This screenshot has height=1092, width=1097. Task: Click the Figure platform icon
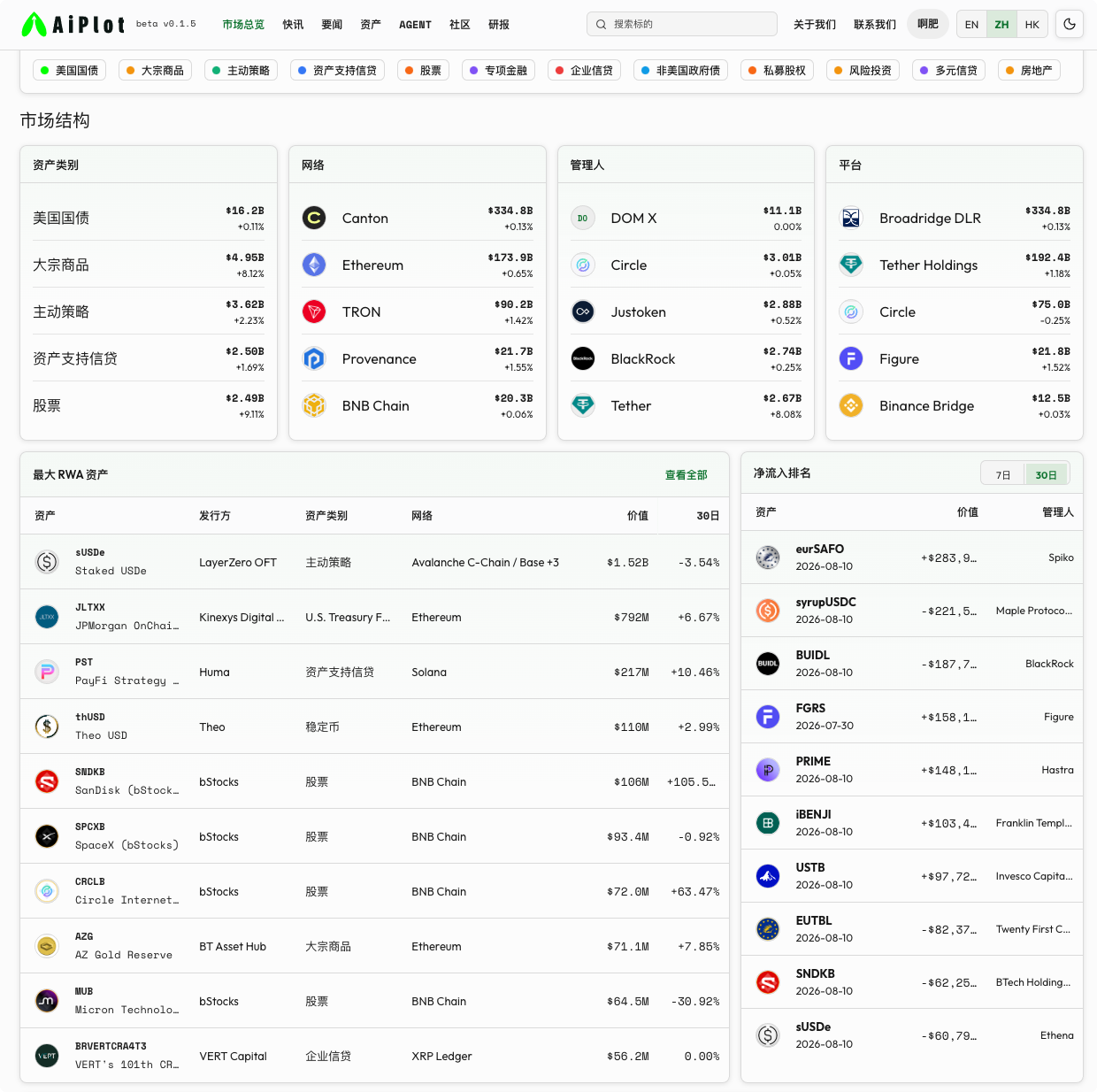[x=851, y=358]
